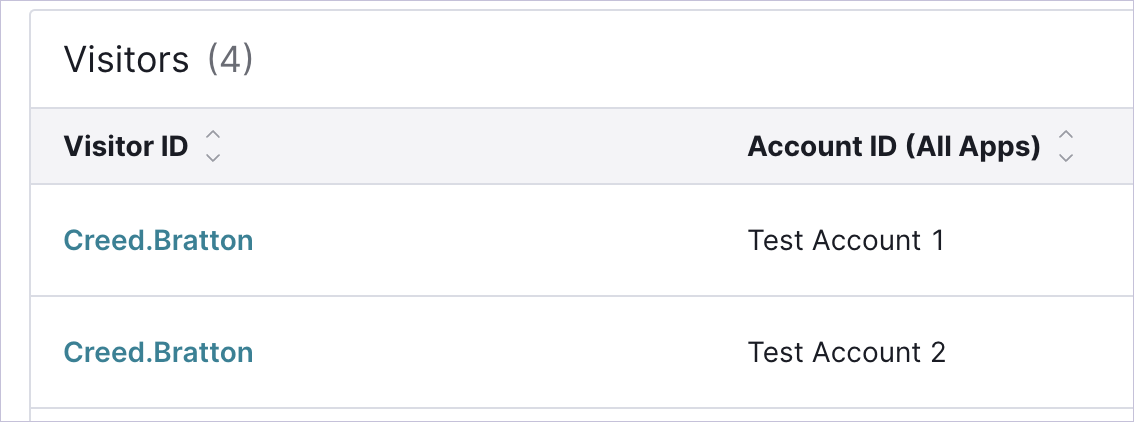Sort Visitor ID ascending with up chevron
The width and height of the screenshot is (1134, 422).
pyautogui.click(x=213, y=135)
